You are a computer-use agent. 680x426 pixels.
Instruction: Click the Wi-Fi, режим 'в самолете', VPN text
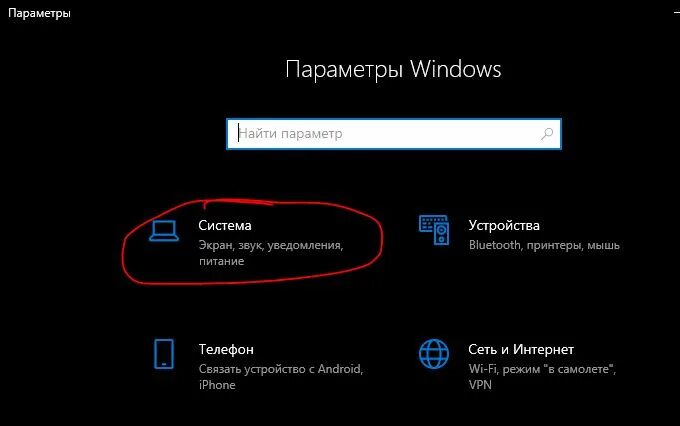point(543,377)
